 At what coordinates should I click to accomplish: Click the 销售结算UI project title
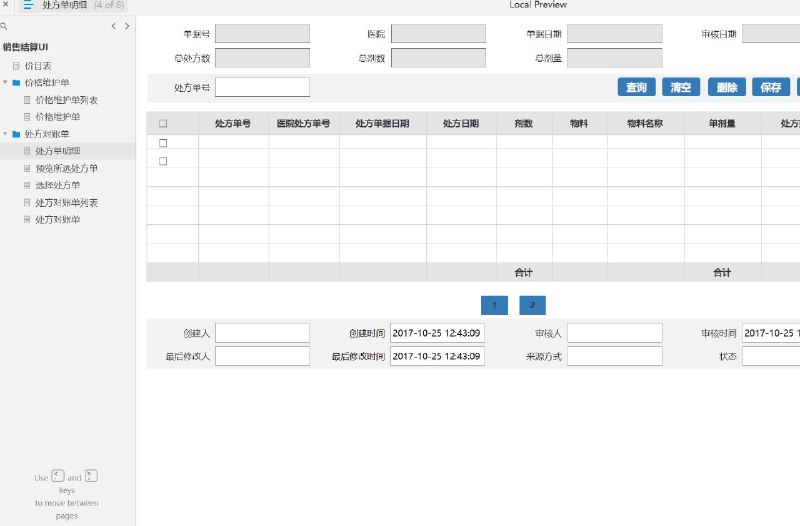pyautogui.click(x=26, y=47)
